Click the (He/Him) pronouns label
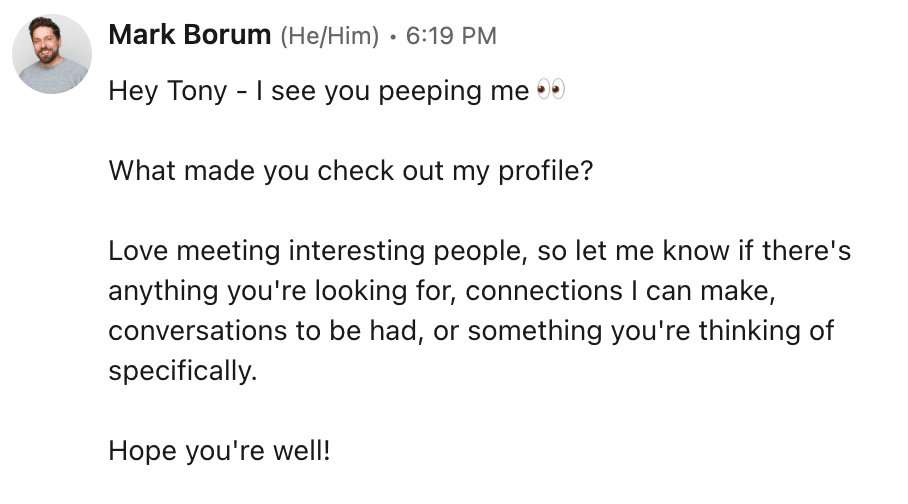 (329, 36)
